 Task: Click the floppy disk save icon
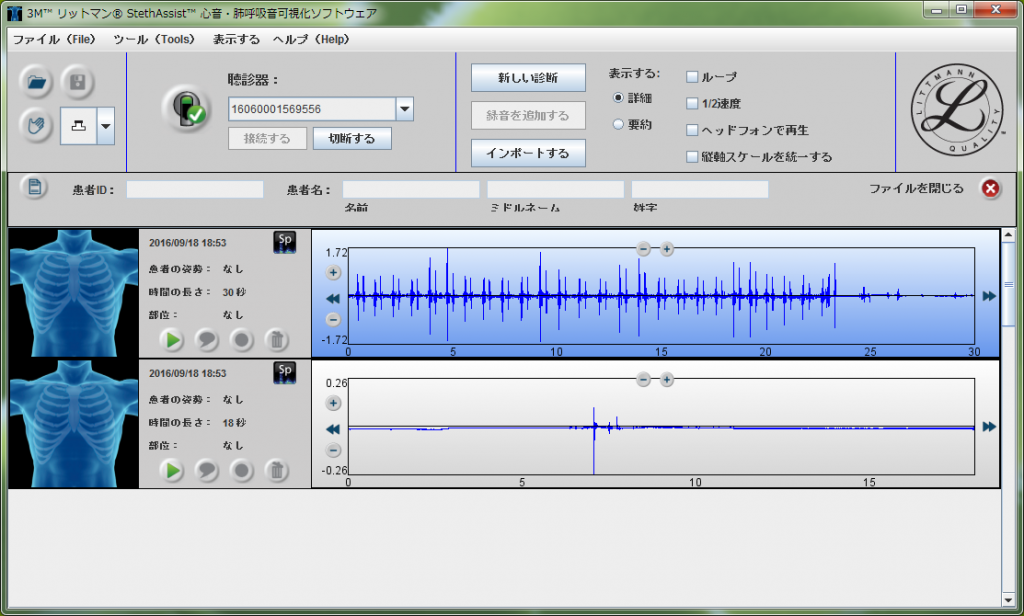click(x=78, y=82)
